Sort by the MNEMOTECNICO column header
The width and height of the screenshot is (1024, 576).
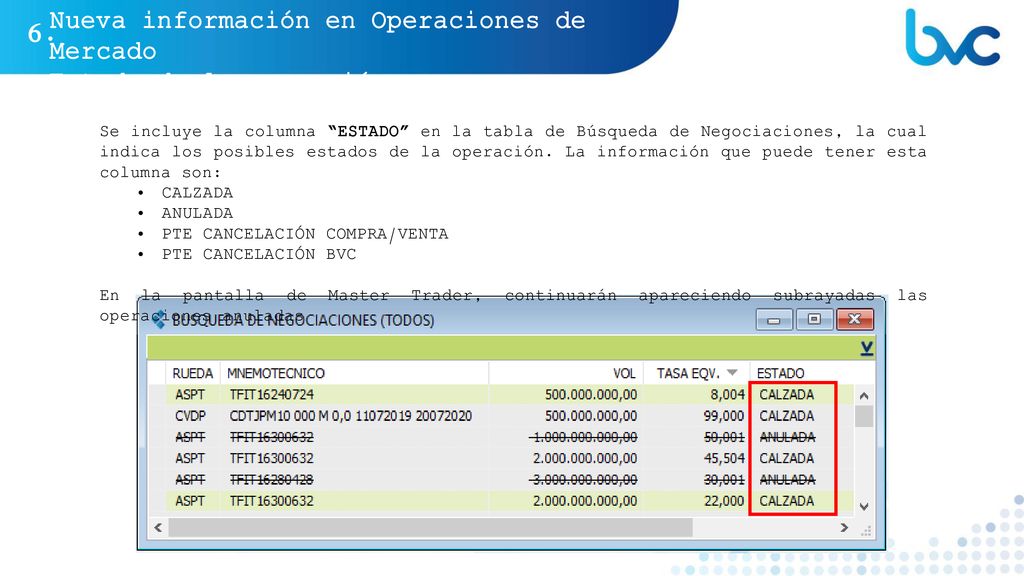tap(276, 374)
